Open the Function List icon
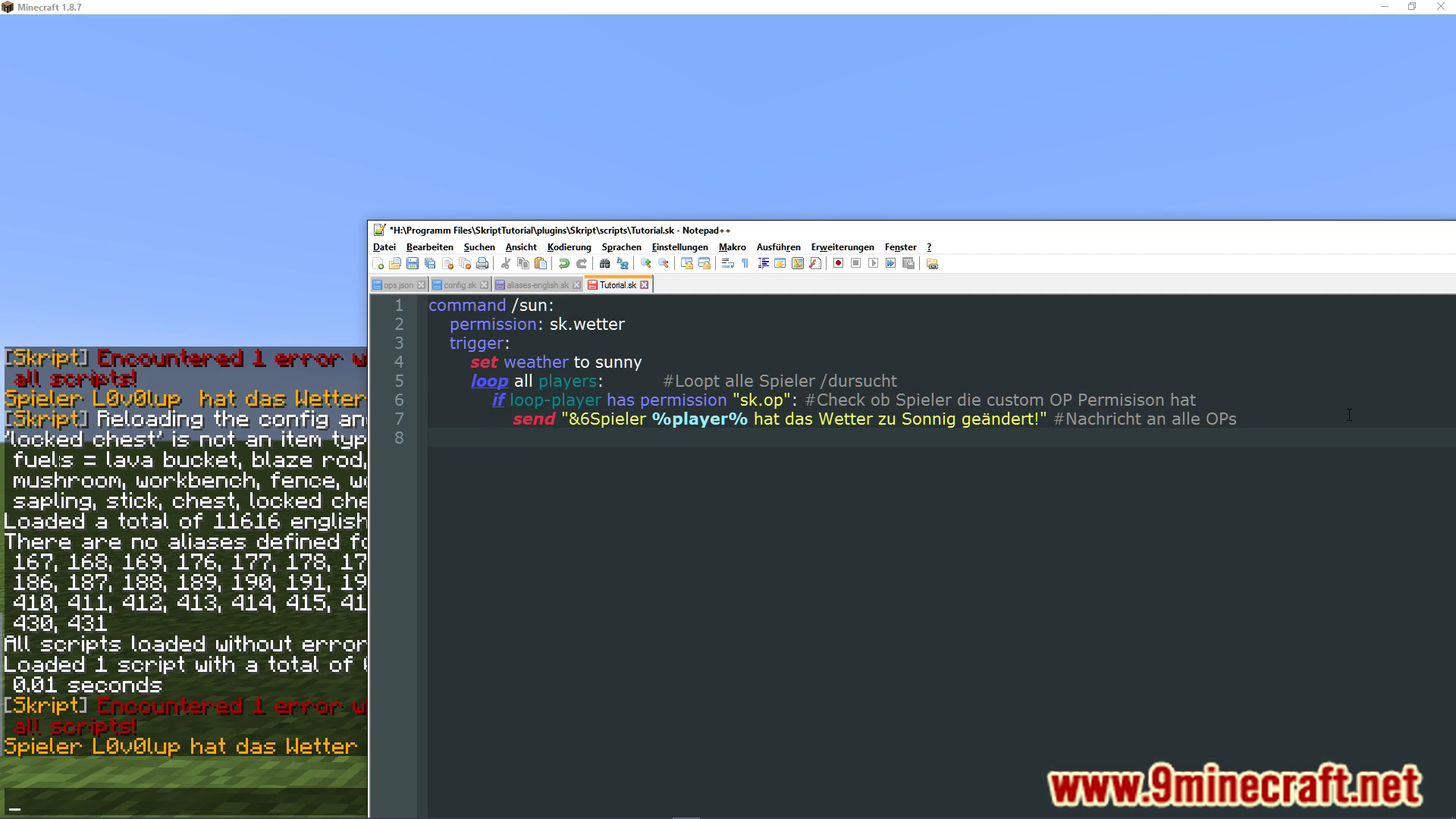The width and height of the screenshot is (1456, 819). (815, 264)
